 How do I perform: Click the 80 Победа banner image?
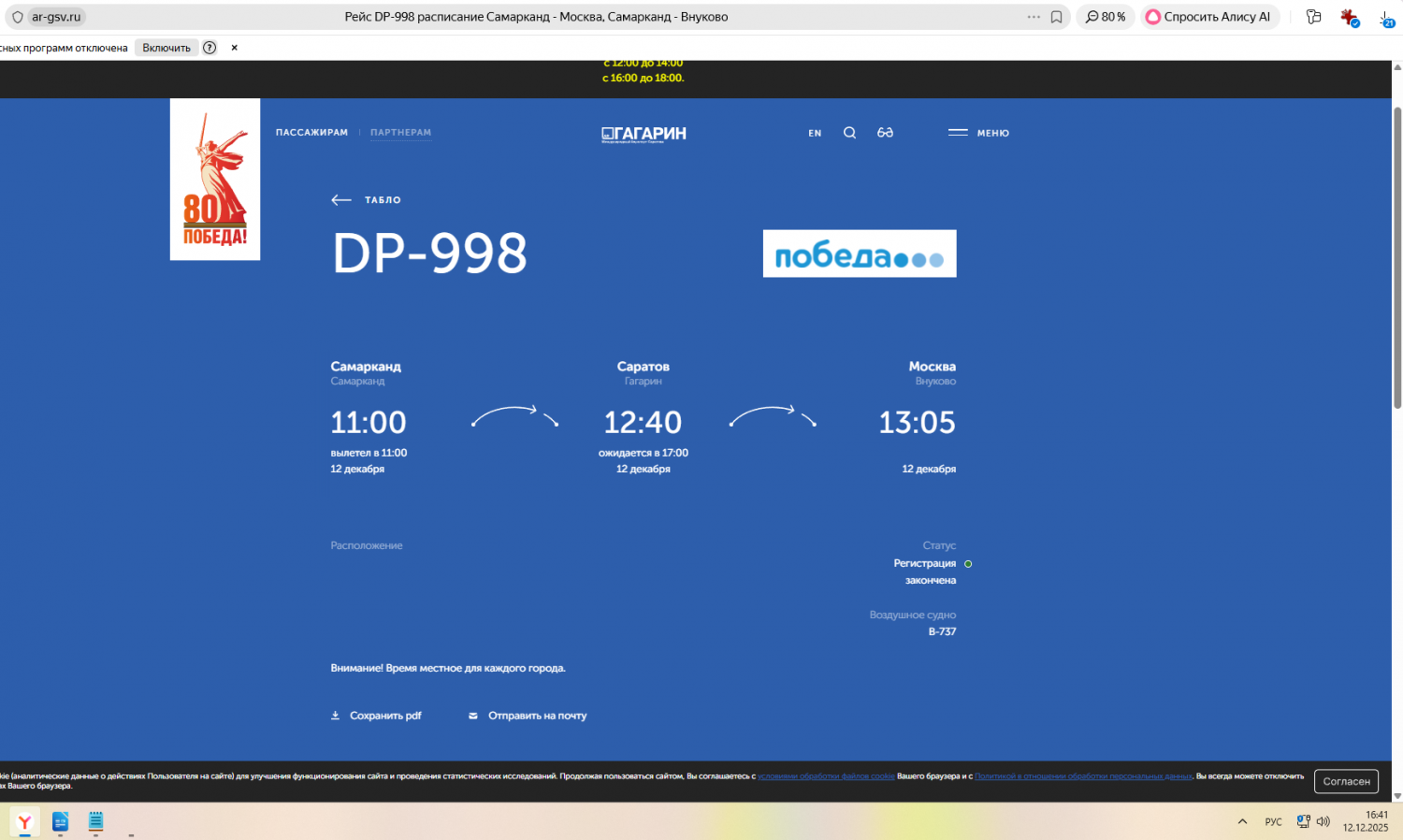tap(215, 180)
